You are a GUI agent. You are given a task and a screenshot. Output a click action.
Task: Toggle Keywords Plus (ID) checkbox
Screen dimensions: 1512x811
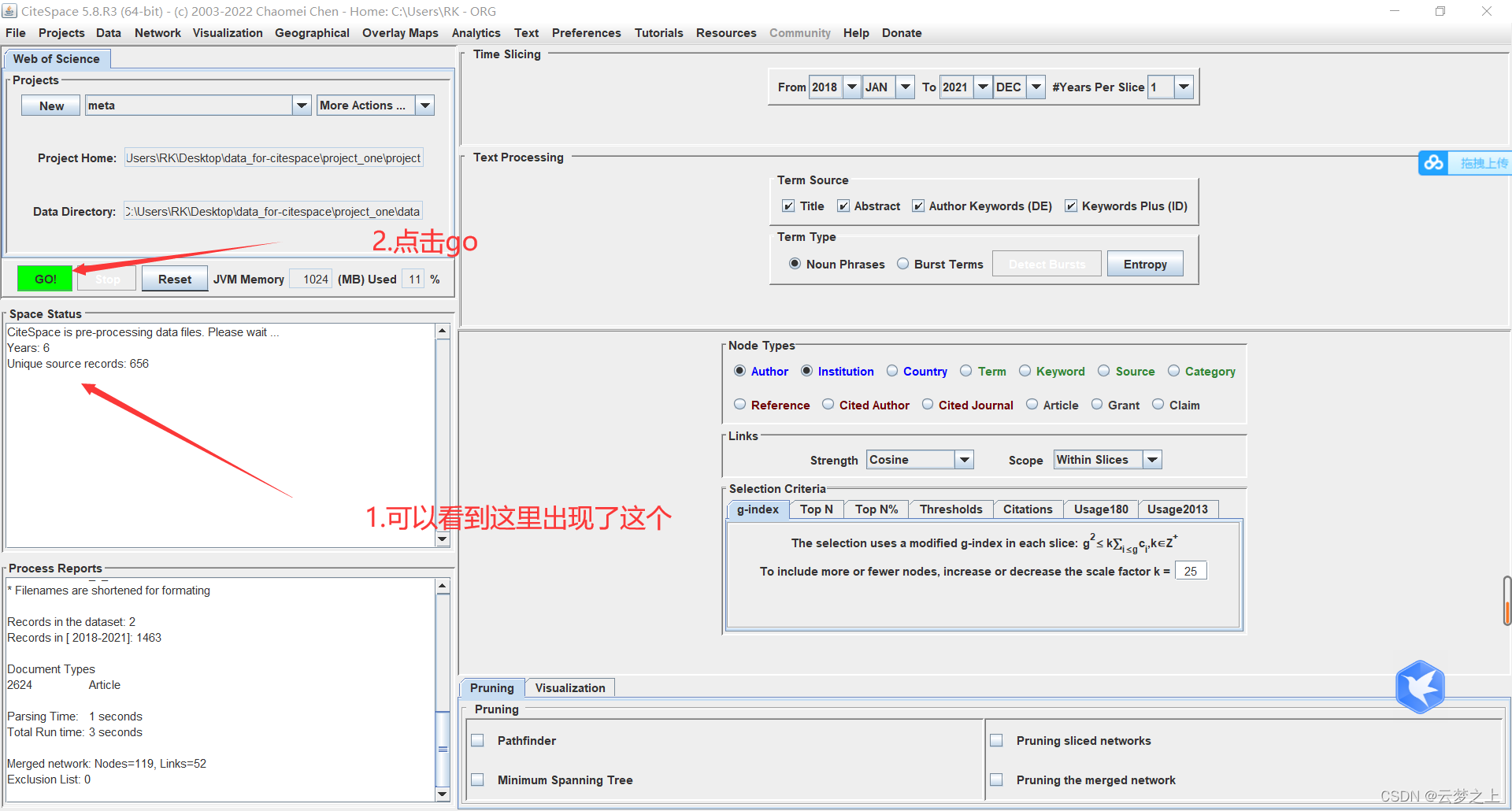point(1071,206)
